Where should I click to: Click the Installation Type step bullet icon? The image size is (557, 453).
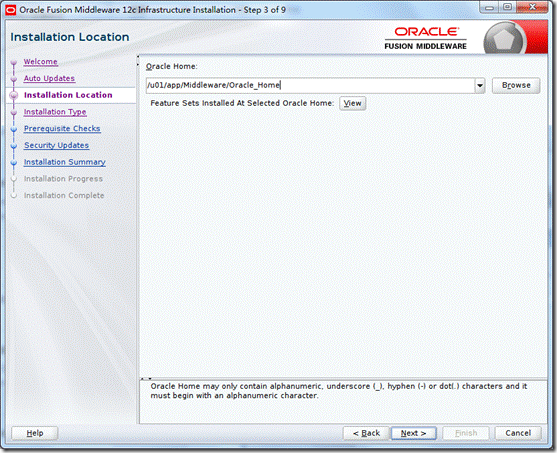click(14, 113)
